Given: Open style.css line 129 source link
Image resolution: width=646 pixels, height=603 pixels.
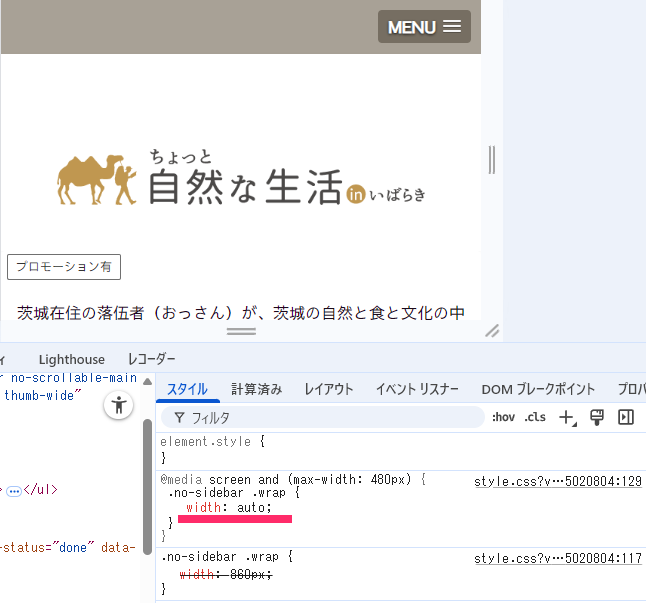Looking at the screenshot, I should [x=557, y=481].
